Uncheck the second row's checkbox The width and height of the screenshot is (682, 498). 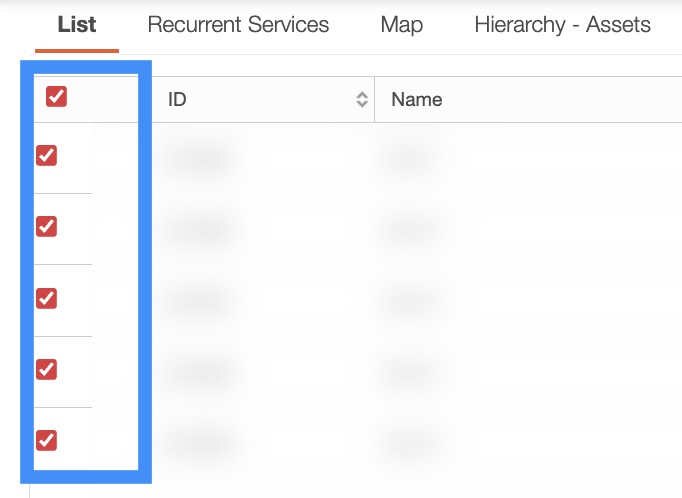click(46, 226)
